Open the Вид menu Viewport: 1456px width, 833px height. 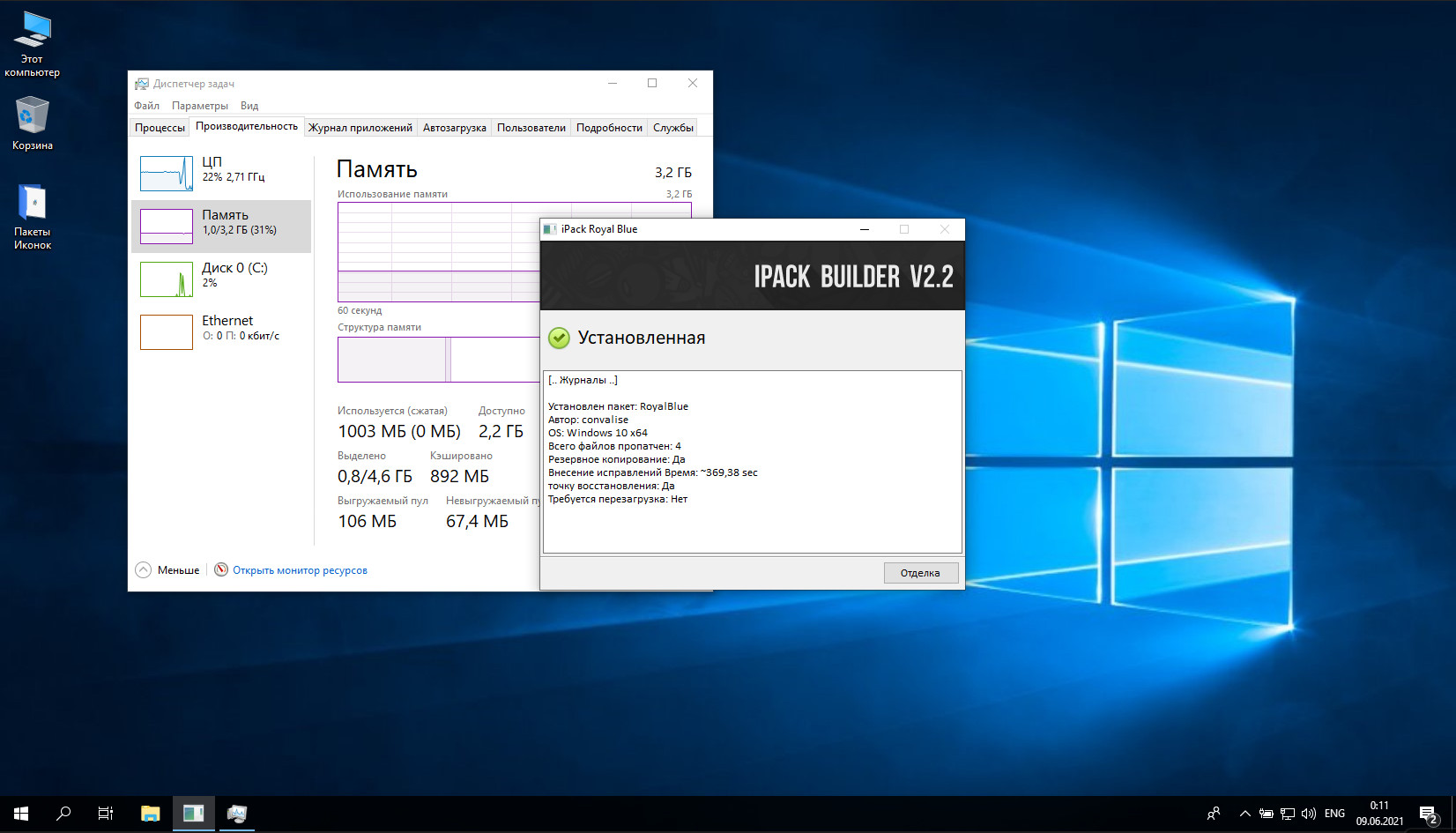coord(249,106)
